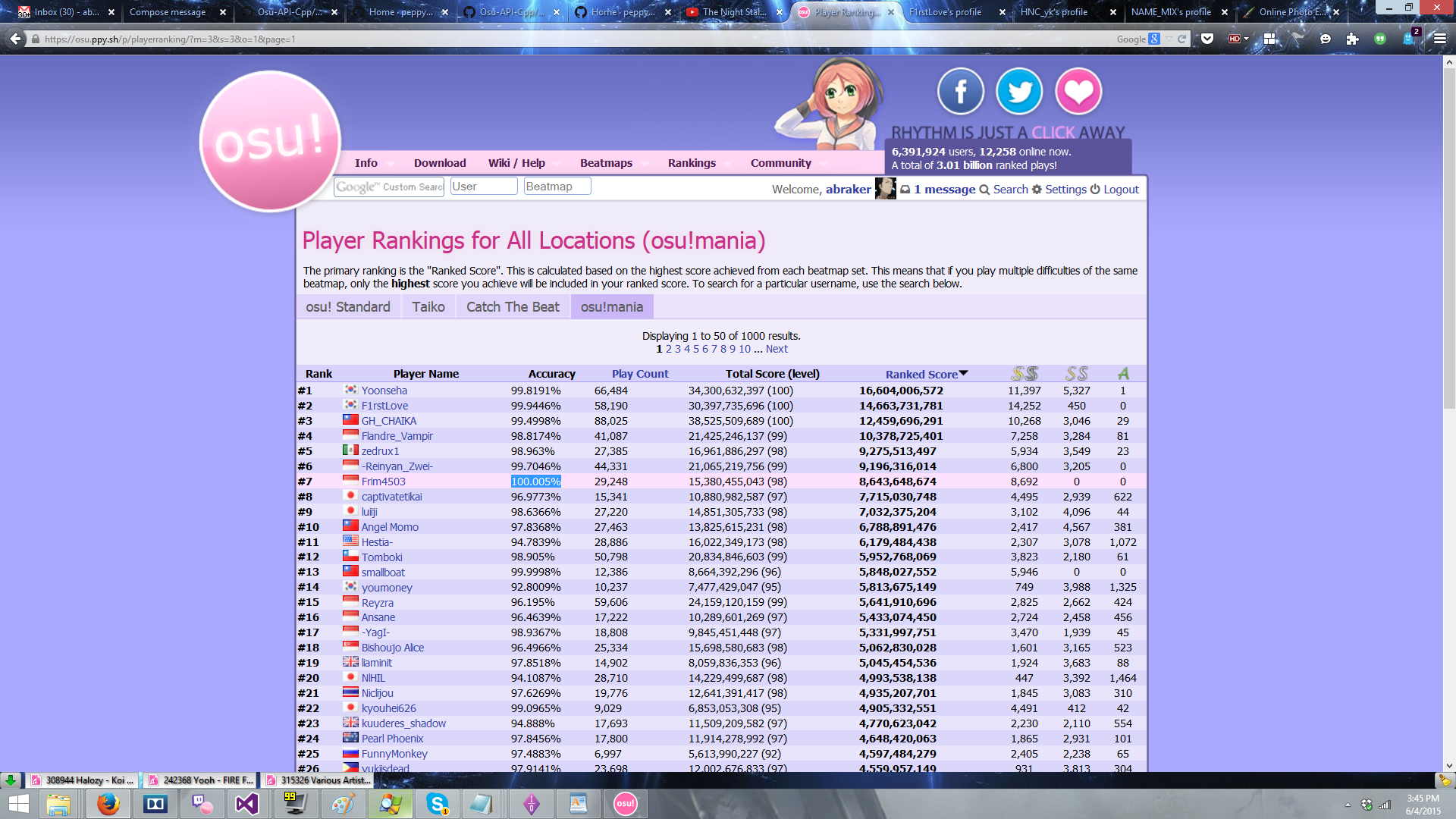Viewport: 1456px width, 819px height.
Task: Click the green A grade column icon
Action: (x=1123, y=373)
